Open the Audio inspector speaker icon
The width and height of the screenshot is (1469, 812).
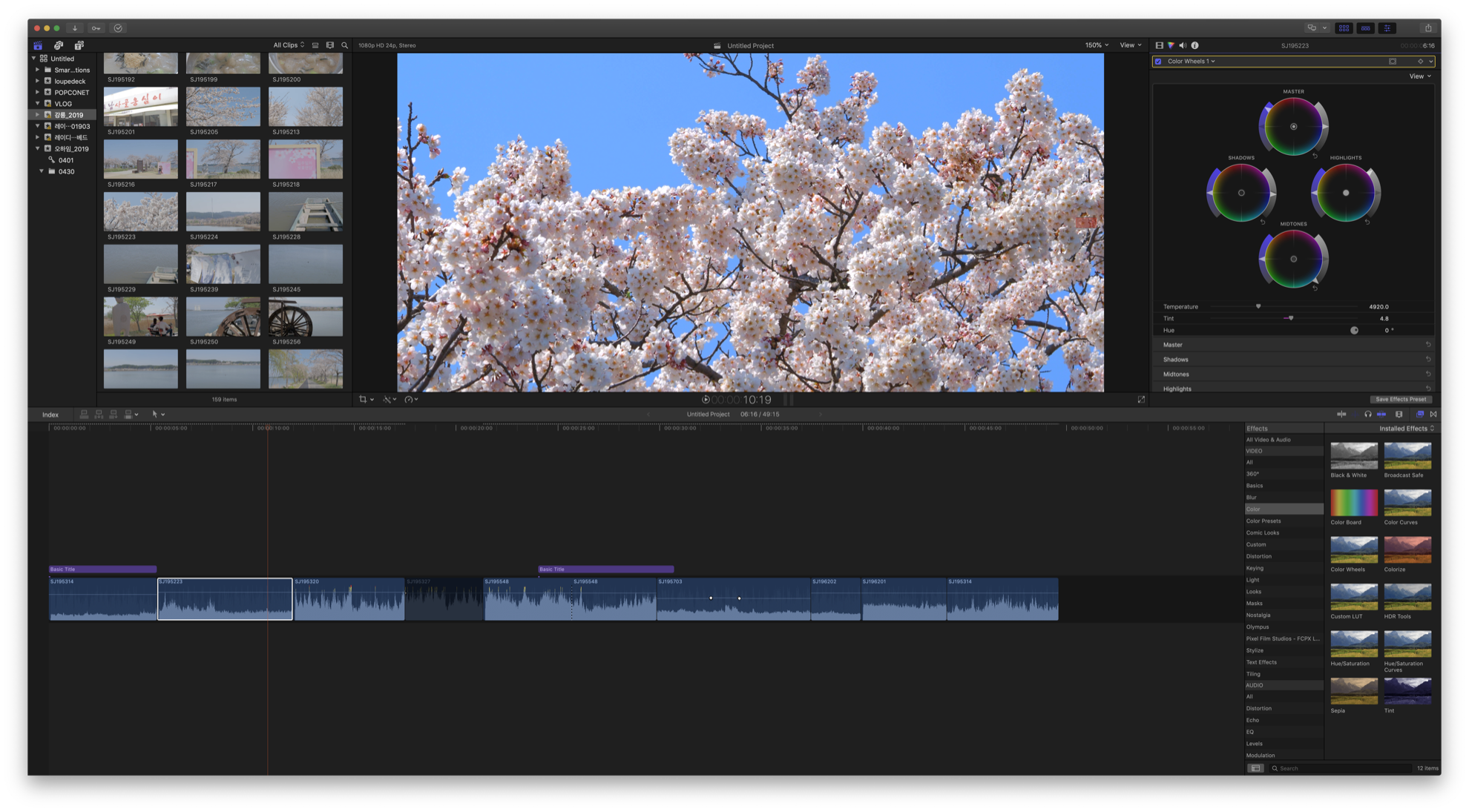1183,45
